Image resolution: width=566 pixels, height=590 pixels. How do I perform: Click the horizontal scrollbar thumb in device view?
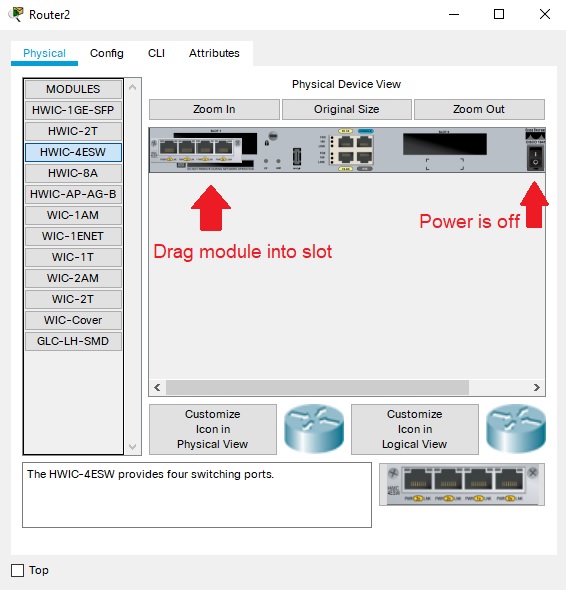click(318, 388)
